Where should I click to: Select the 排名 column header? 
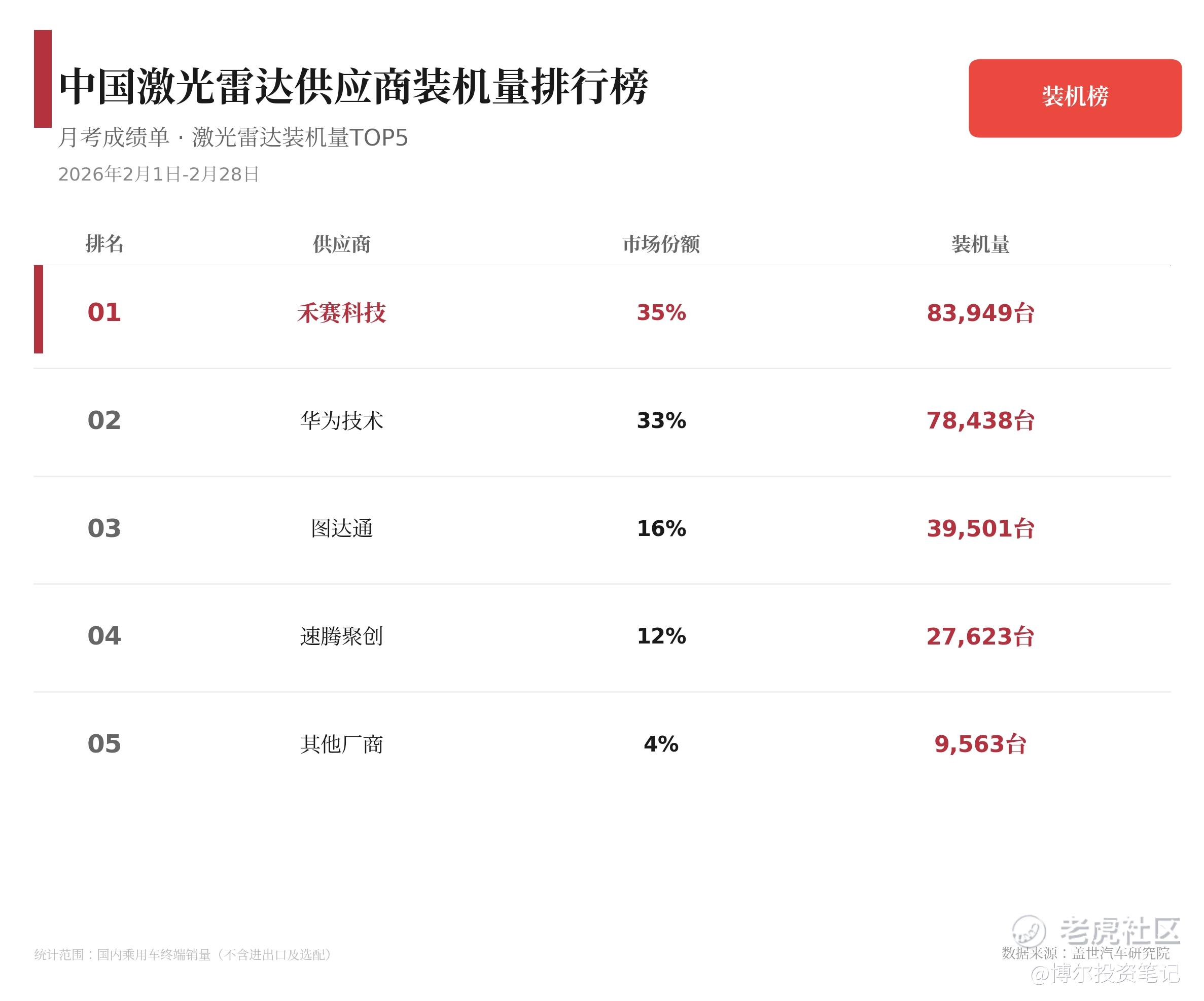click(x=104, y=243)
